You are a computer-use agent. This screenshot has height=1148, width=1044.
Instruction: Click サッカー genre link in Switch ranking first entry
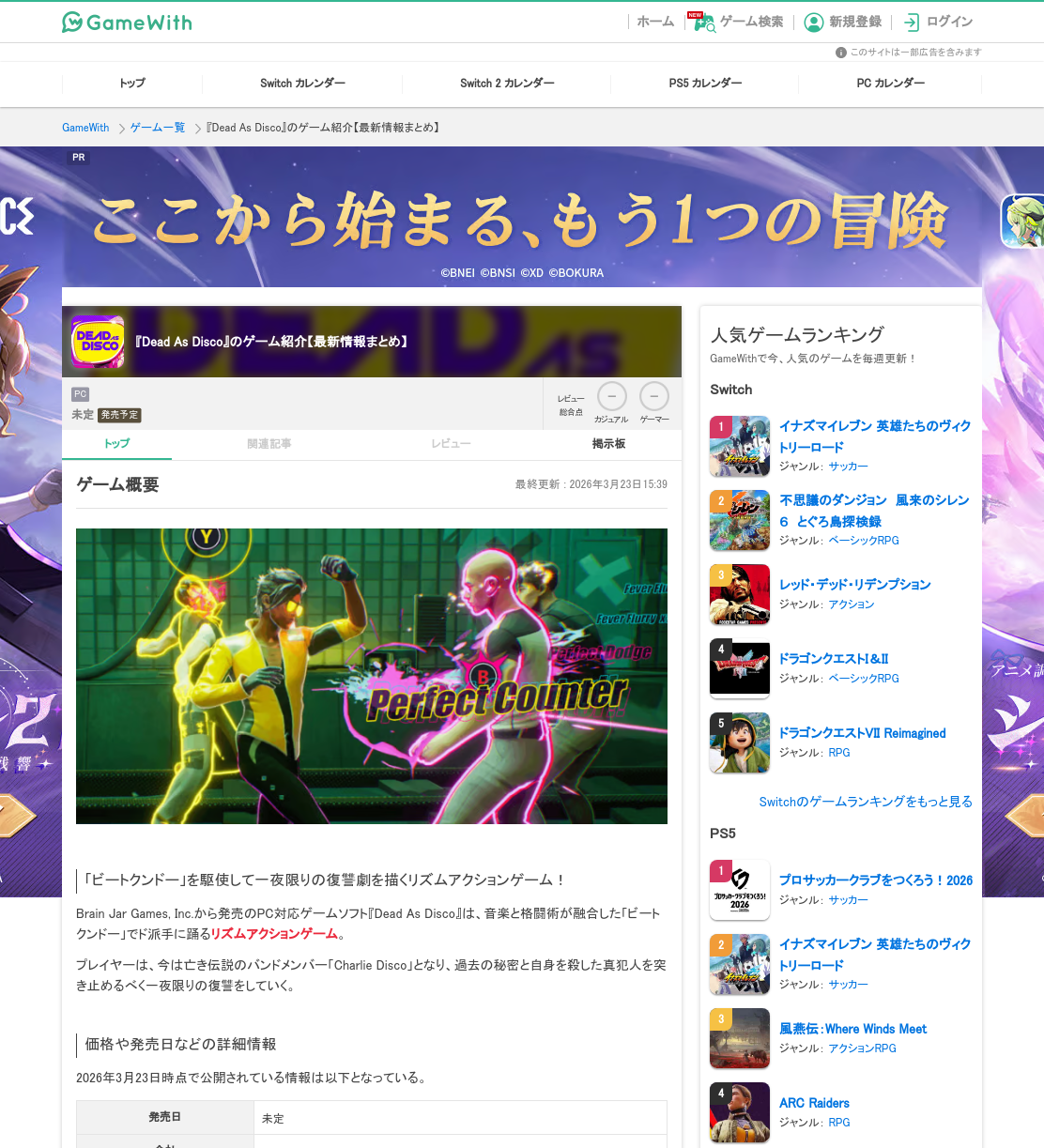pyautogui.click(x=848, y=467)
